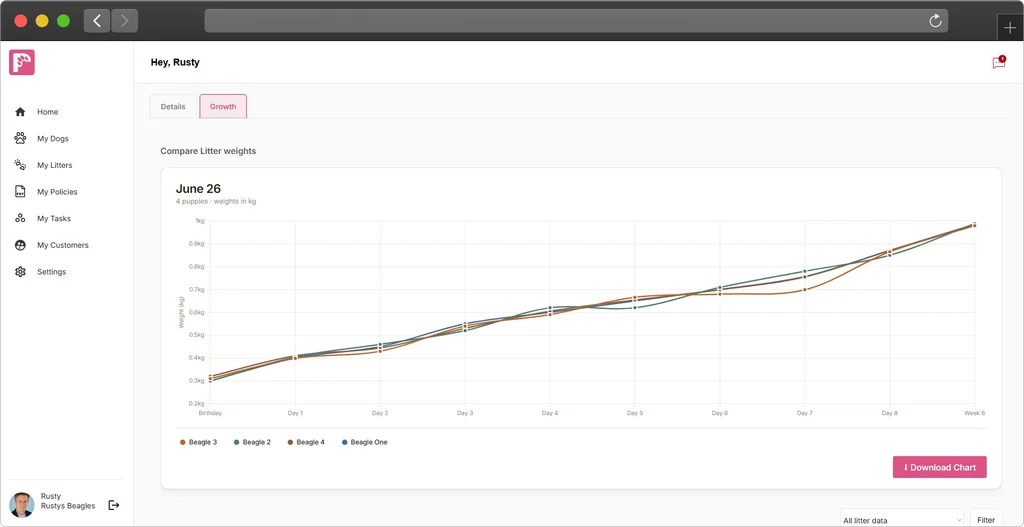Image resolution: width=1024 pixels, height=527 pixels.
Task: Click the browser back arrow
Action: coord(97,21)
